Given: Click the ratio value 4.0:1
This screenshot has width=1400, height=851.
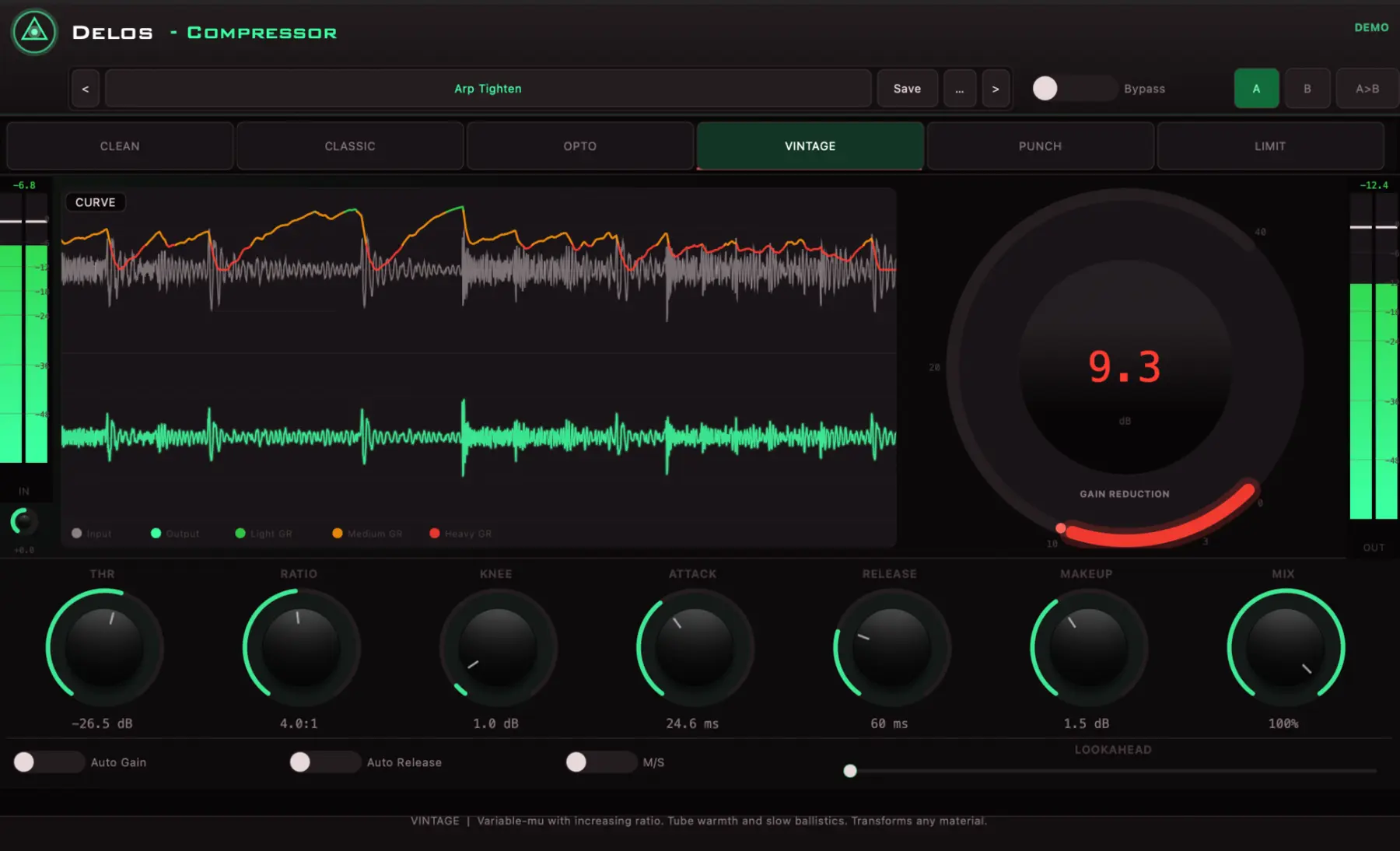Looking at the screenshot, I should point(299,723).
